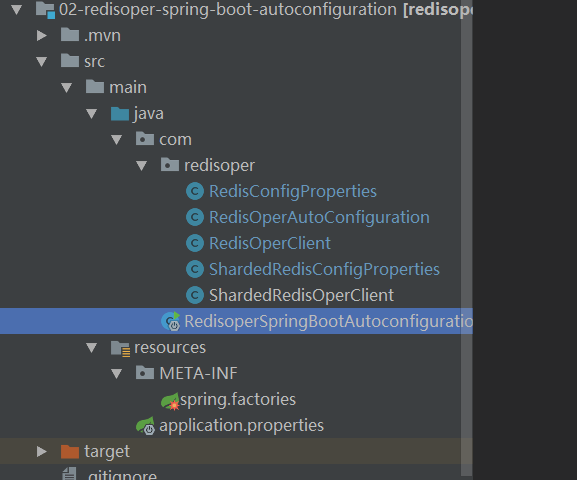Click the .gitignore file icon
Image resolution: width=577 pixels, height=480 pixels.
pos(70,473)
